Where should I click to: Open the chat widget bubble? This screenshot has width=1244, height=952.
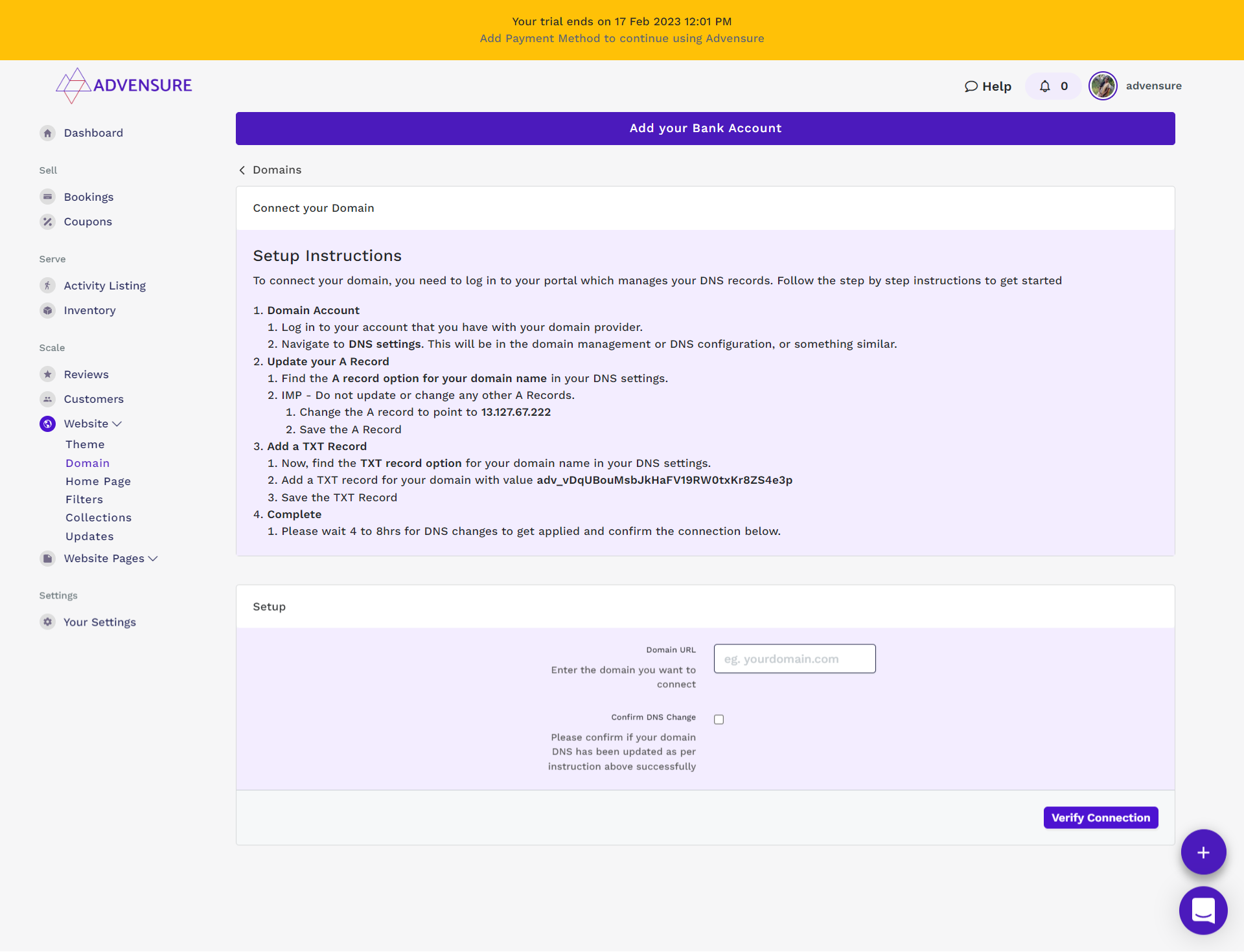click(x=1203, y=910)
